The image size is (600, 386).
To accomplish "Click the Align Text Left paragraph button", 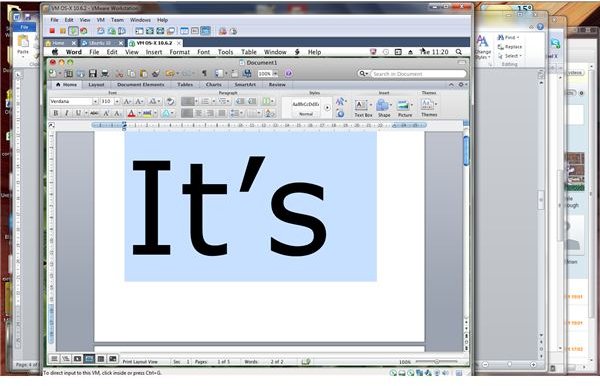I will (187, 113).
